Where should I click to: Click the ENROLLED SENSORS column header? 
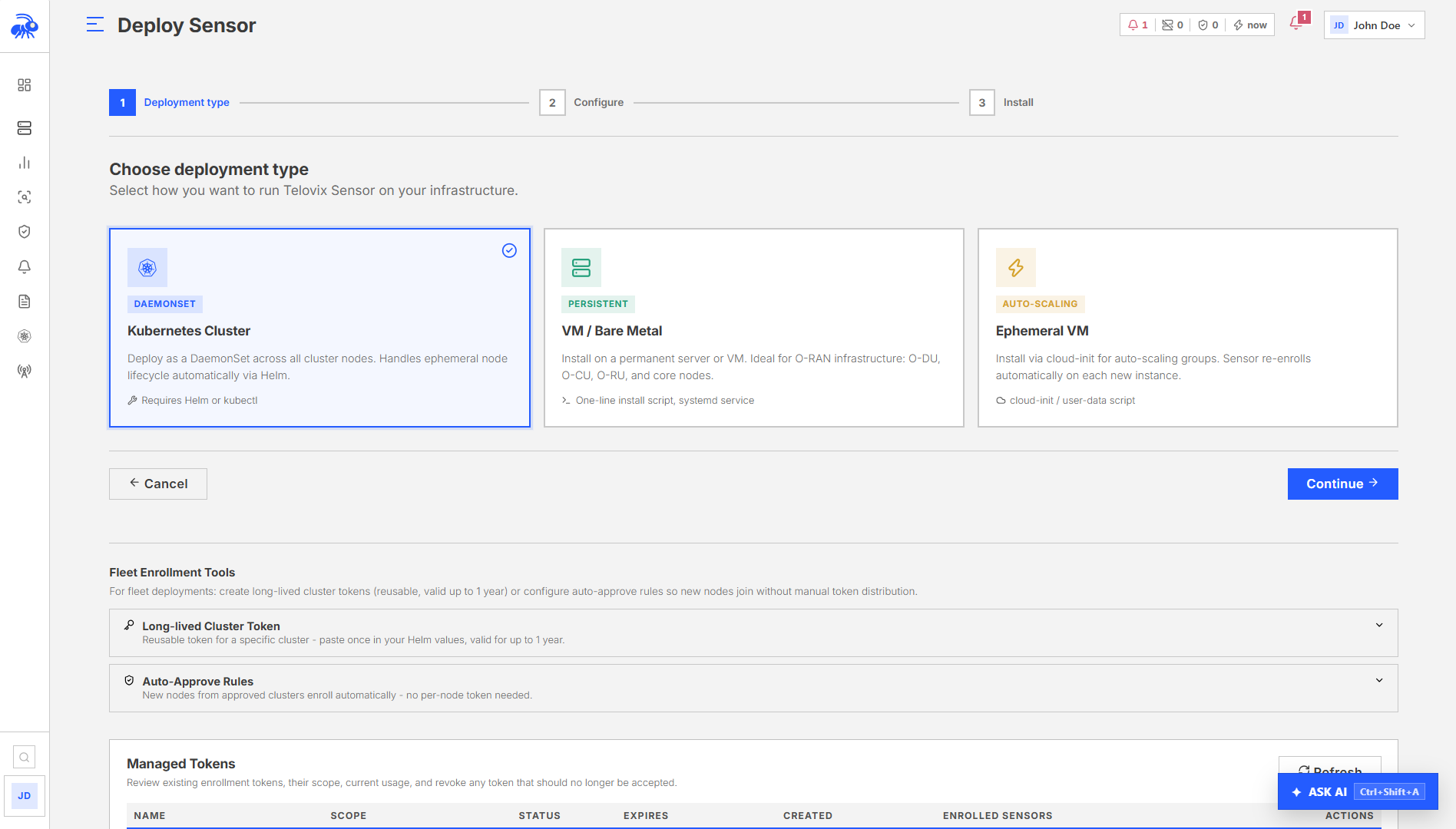(998, 816)
